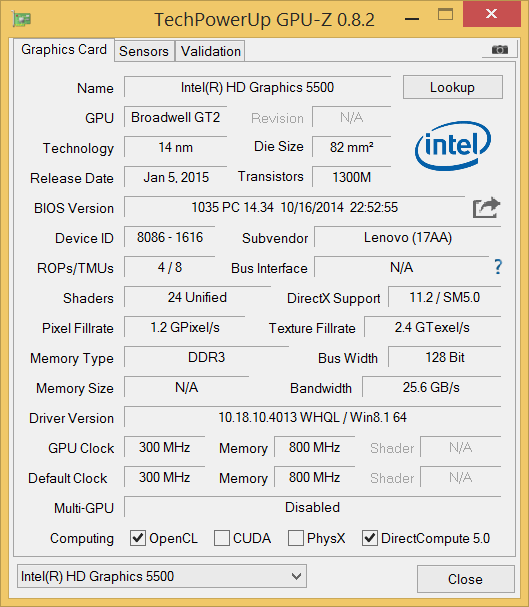529x607 pixels.
Task: Click the GPU-Z app icon in title bar
Action: tap(22, 18)
